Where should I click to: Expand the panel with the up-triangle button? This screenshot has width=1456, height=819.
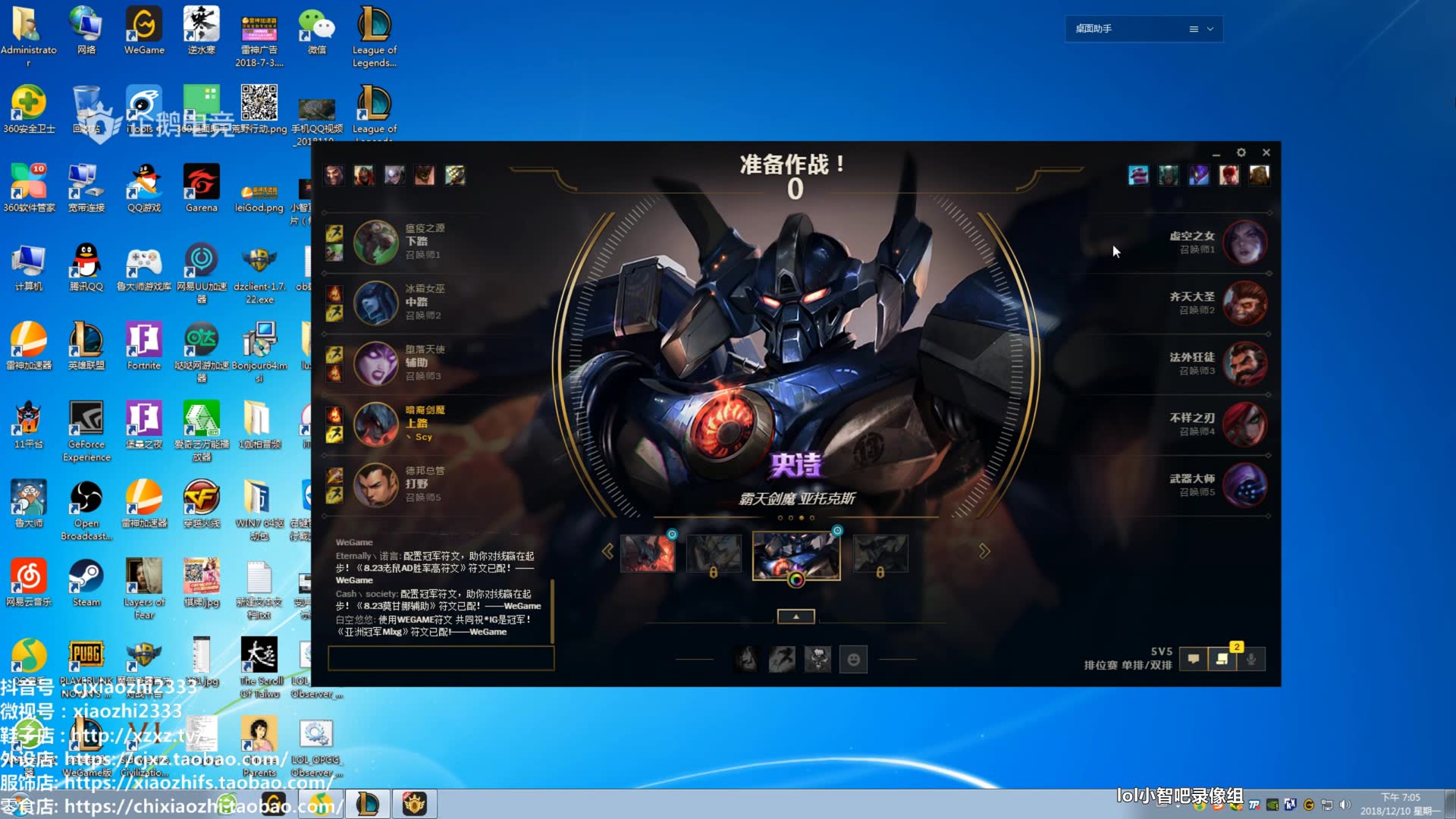pos(796,617)
